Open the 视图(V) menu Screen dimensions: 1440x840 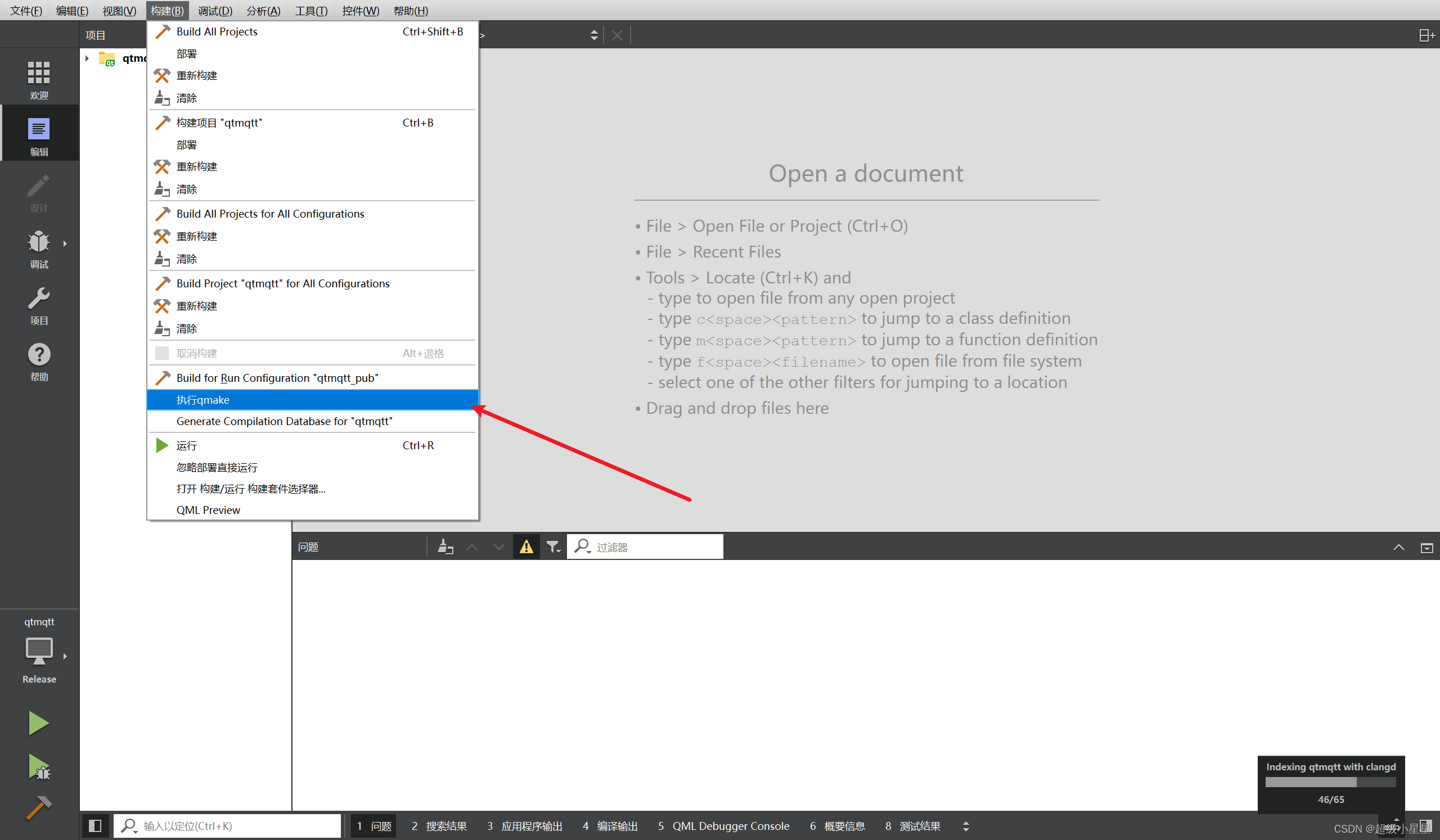click(119, 11)
